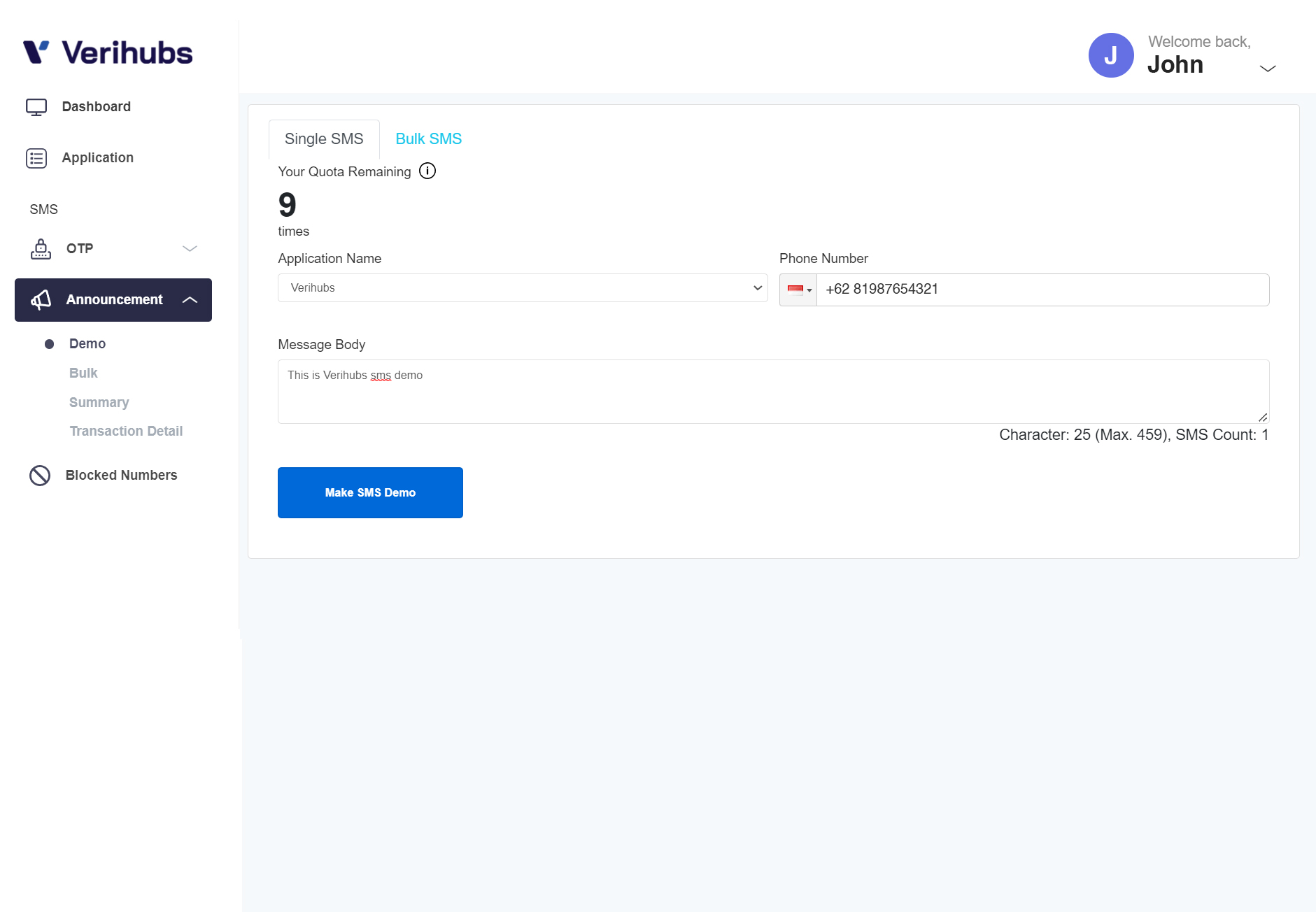This screenshot has height=912, width=1316.
Task: Click the Announcement megaphone icon
Action: 41,300
